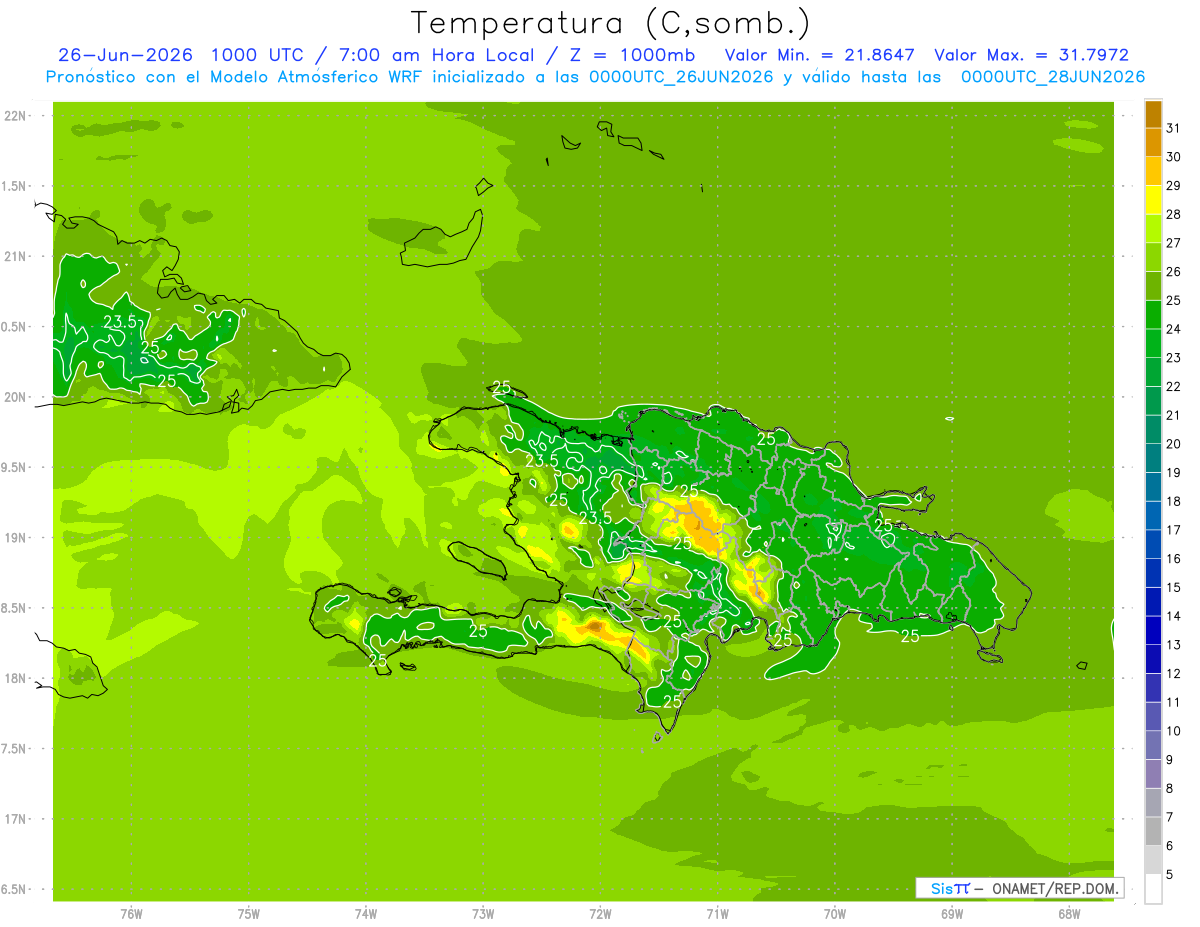Click the '30' legend scale value

1174,157
